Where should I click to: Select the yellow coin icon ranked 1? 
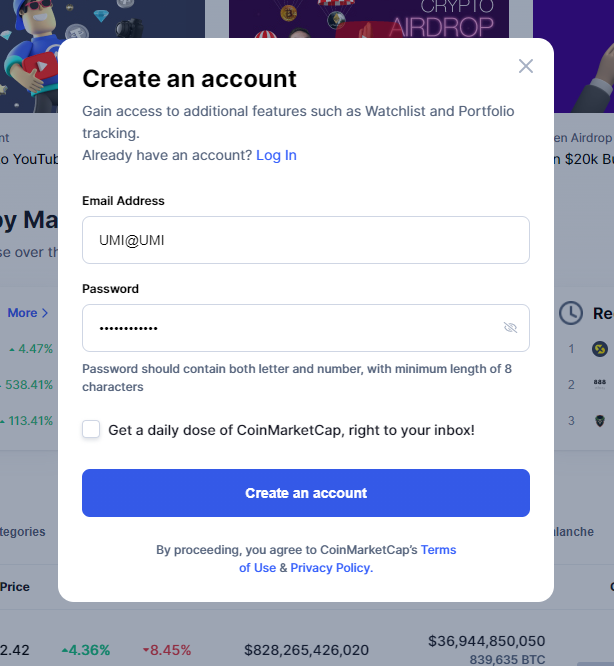coord(600,349)
